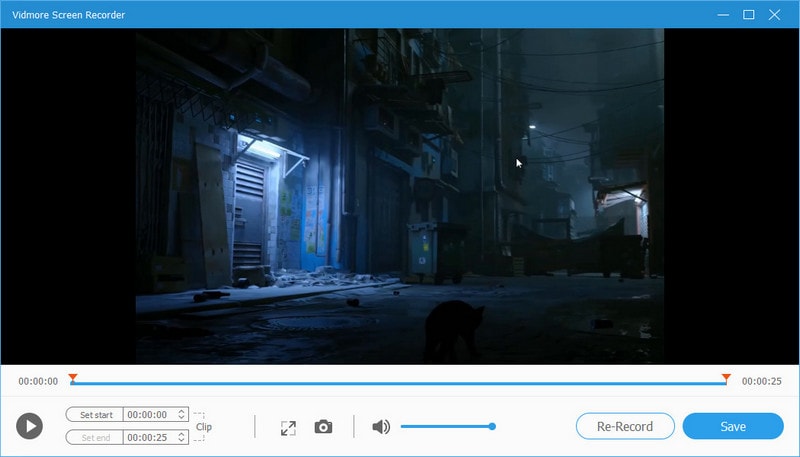Click the video preview area
The image size is (800, 457).
click(x=399, y=196)
